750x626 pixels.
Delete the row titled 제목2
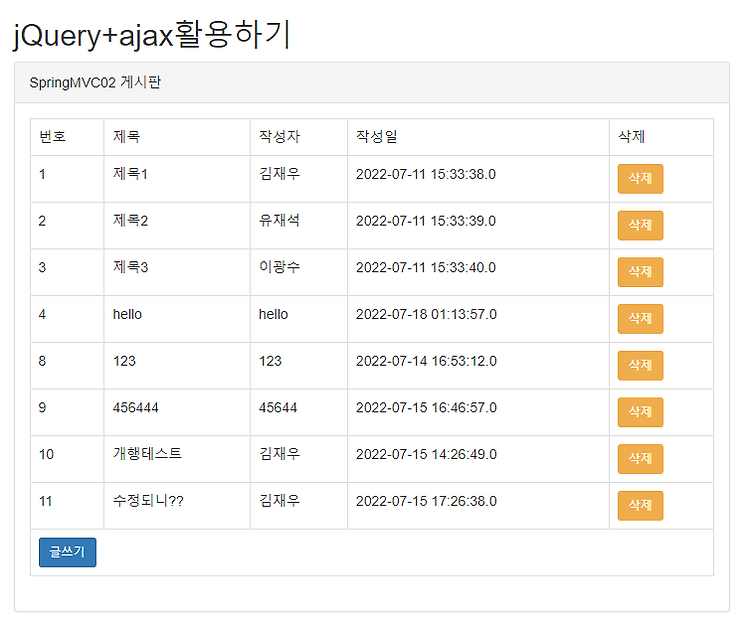(x=640, y=225)
